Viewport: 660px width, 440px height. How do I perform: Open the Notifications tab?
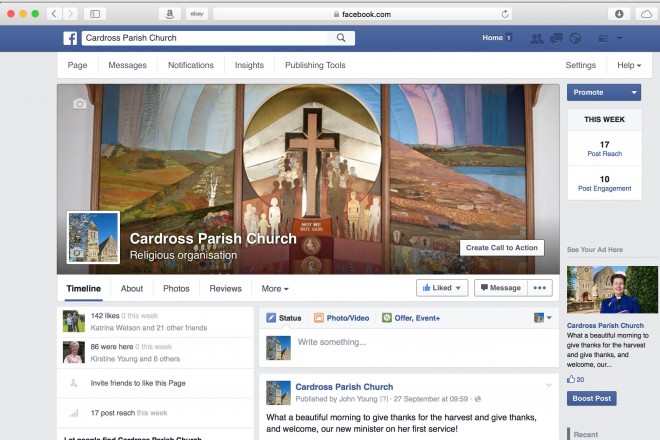pyautogui.click(x=191, y=65)
